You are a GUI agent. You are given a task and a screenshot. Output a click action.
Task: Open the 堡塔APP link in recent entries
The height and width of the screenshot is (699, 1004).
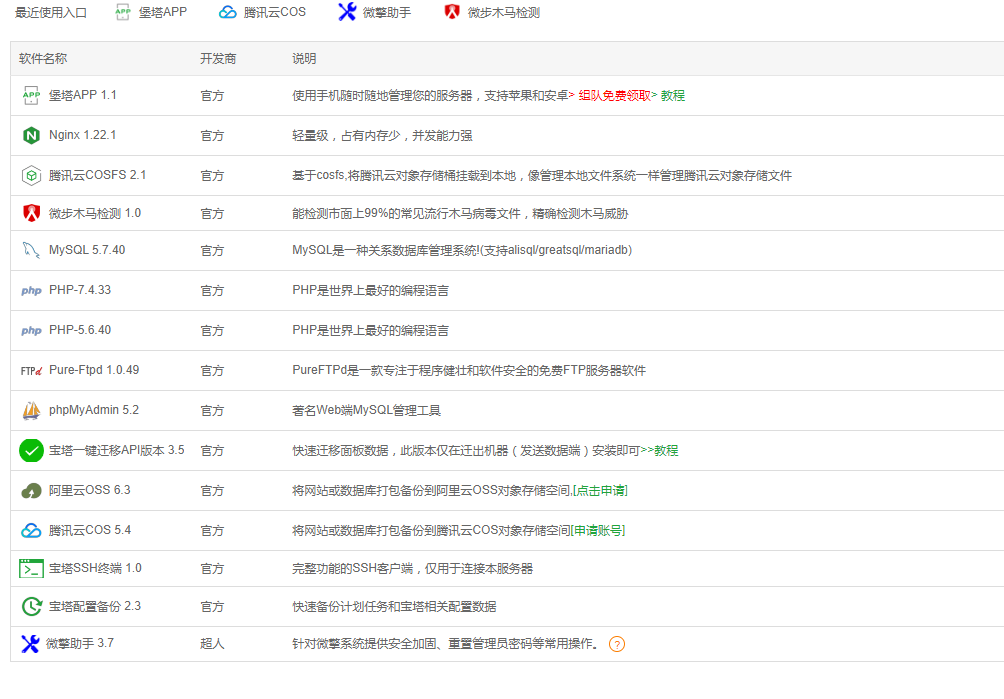pos(163,12)
